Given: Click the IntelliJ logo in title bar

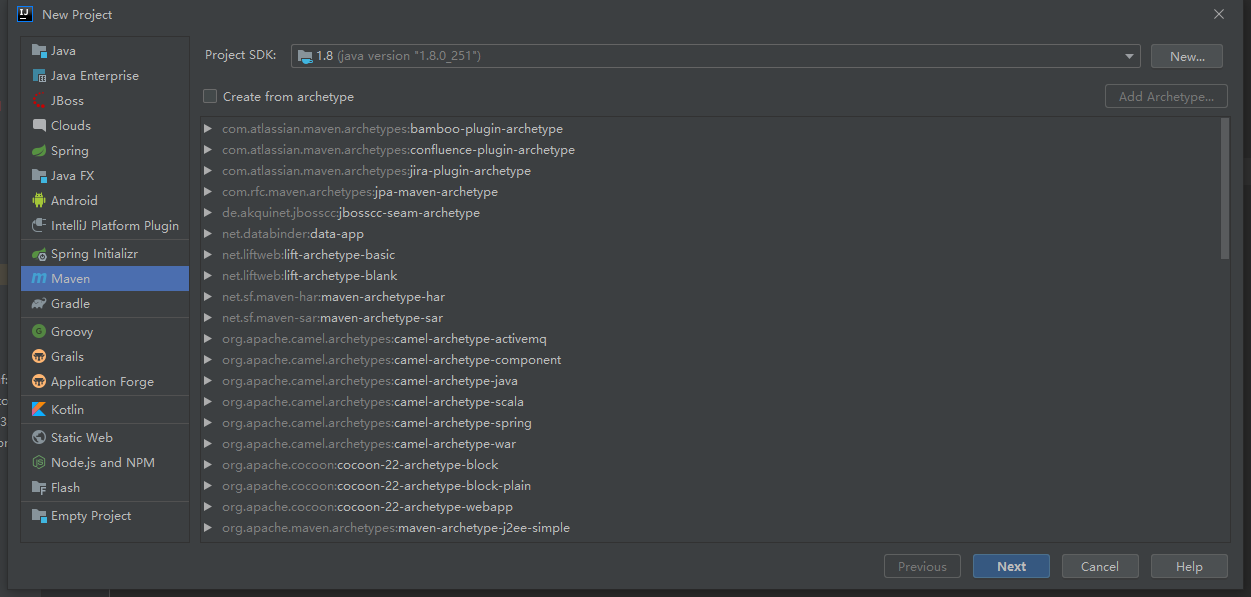Looking at the screenshot, I should point(25,14).
